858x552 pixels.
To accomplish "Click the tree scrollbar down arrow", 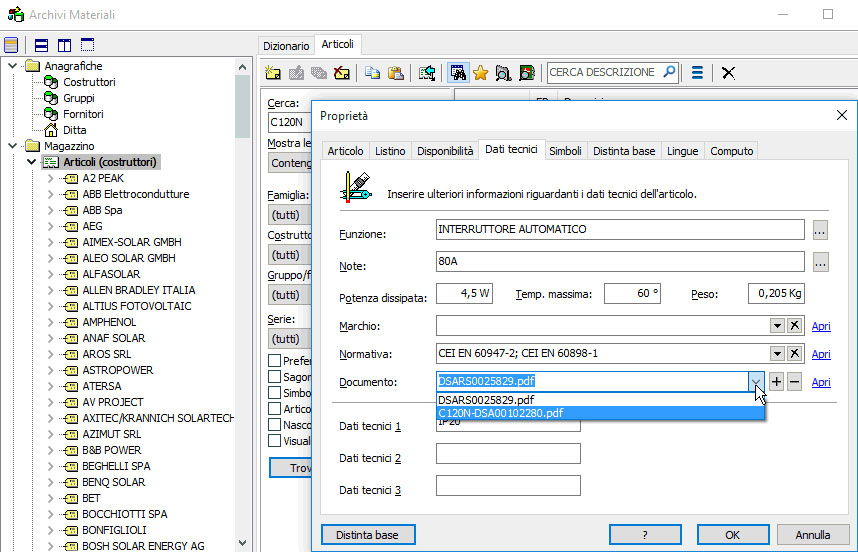I will [242, 543].
